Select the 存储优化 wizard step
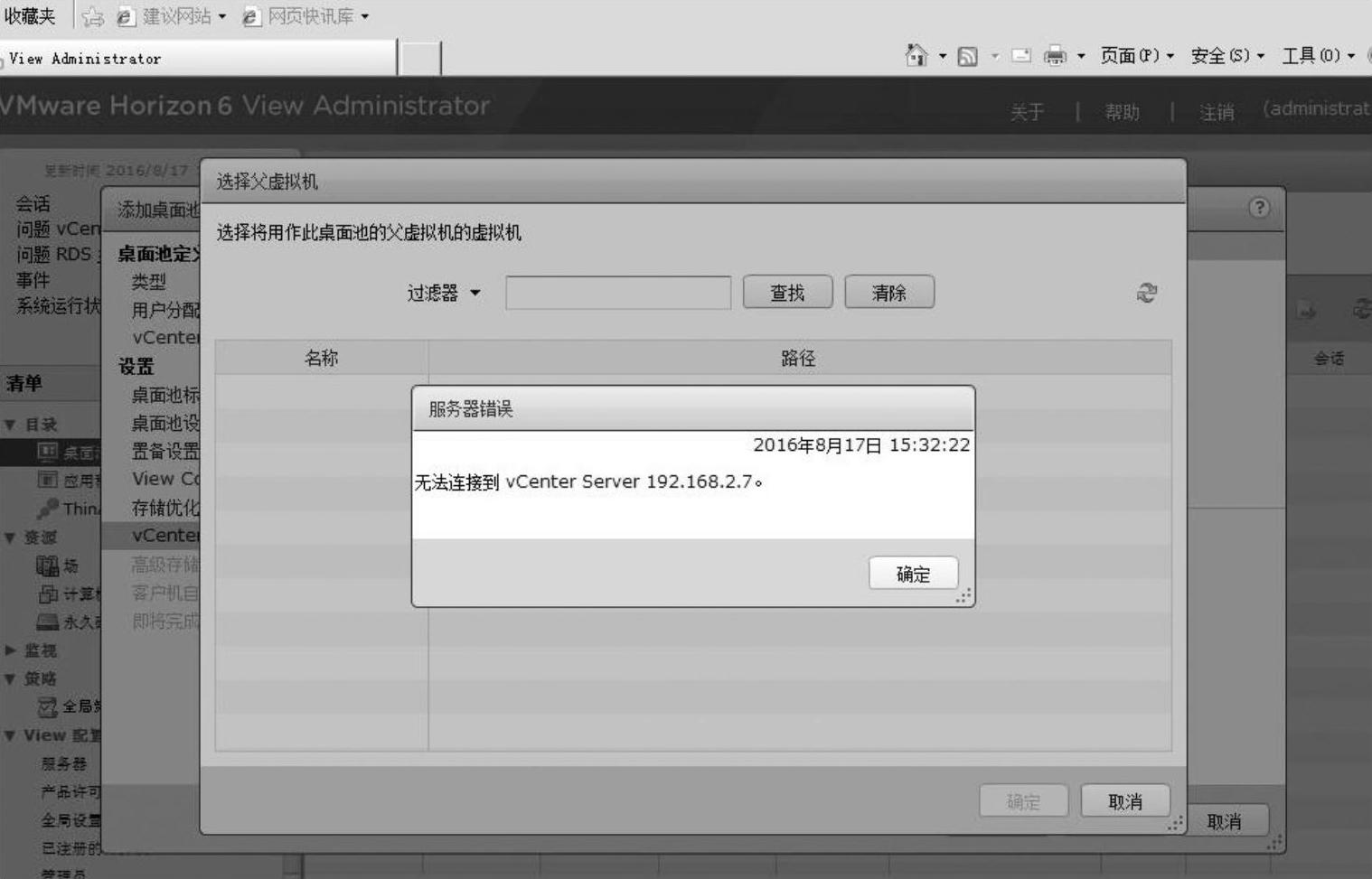 165,508
